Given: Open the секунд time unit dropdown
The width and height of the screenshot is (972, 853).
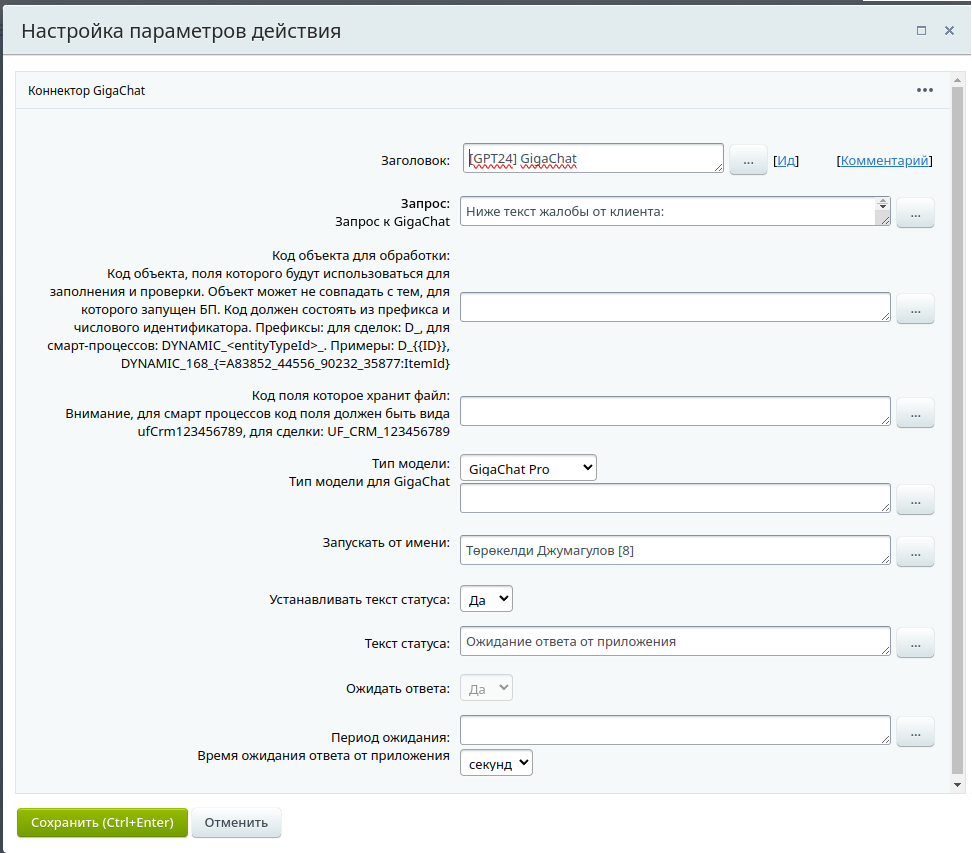Looking at the screenshot, I should click(x=496, y=763).
